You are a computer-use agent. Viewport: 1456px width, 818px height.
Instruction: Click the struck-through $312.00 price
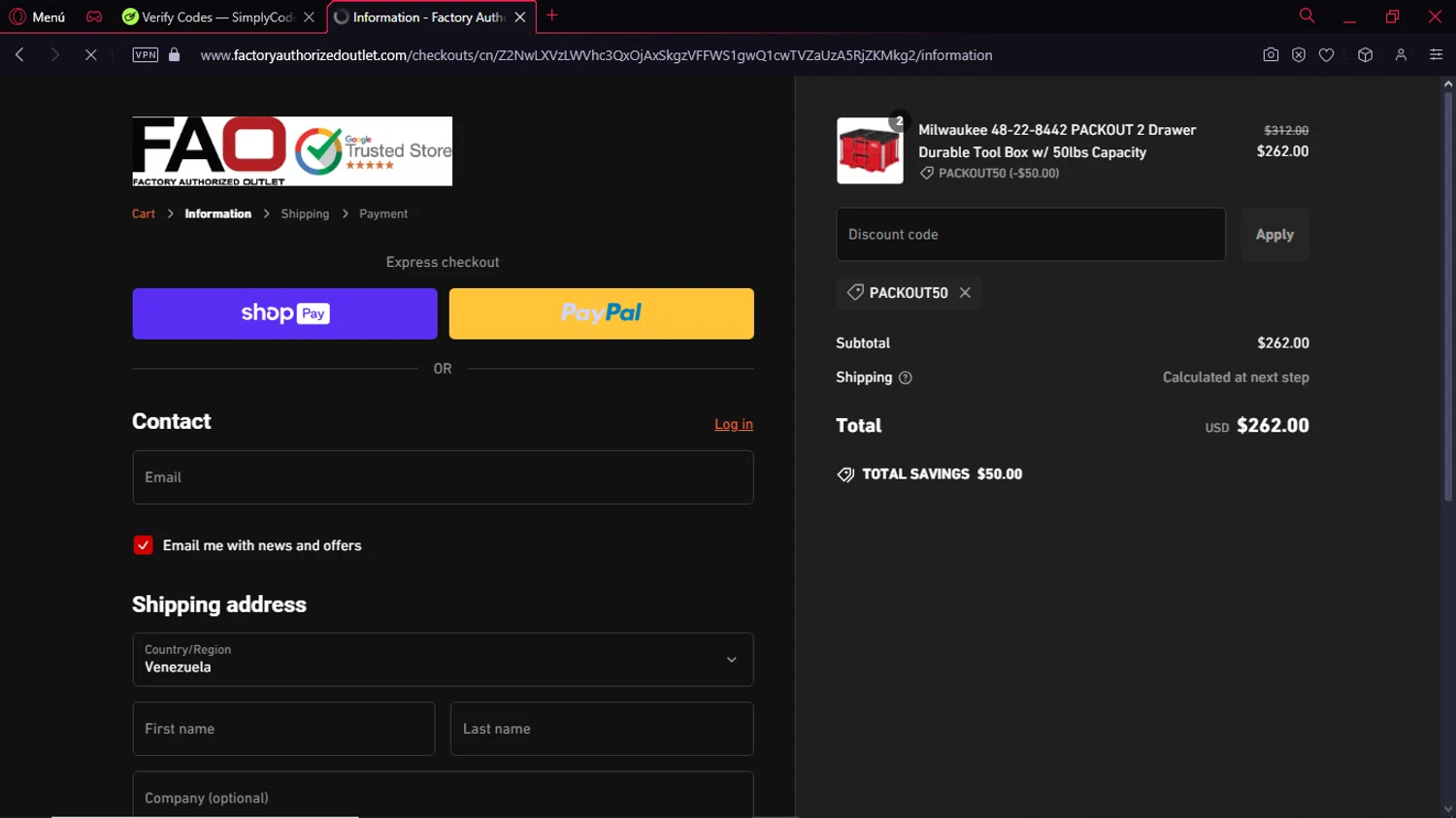pos(1286,130)
